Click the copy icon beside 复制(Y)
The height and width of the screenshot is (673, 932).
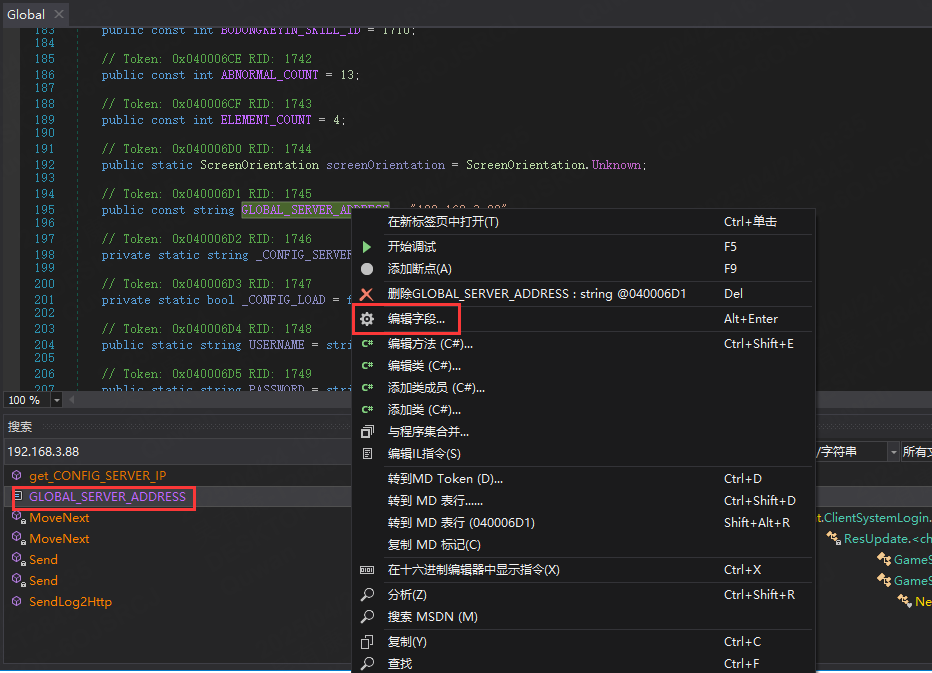tap(367, 642)
